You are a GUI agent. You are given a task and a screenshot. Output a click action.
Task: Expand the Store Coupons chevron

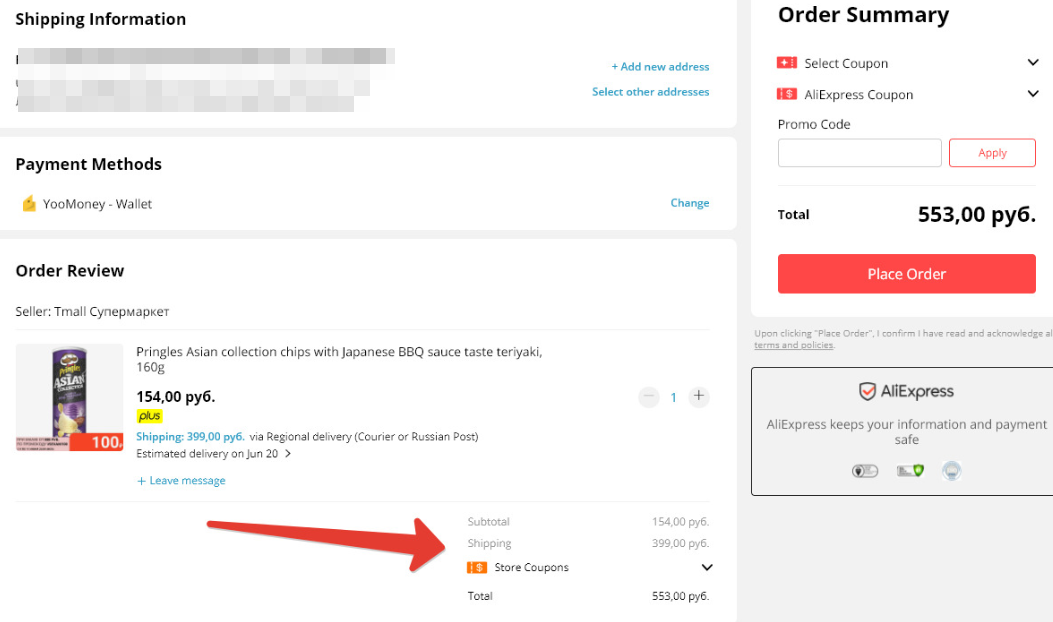[706, 568]
